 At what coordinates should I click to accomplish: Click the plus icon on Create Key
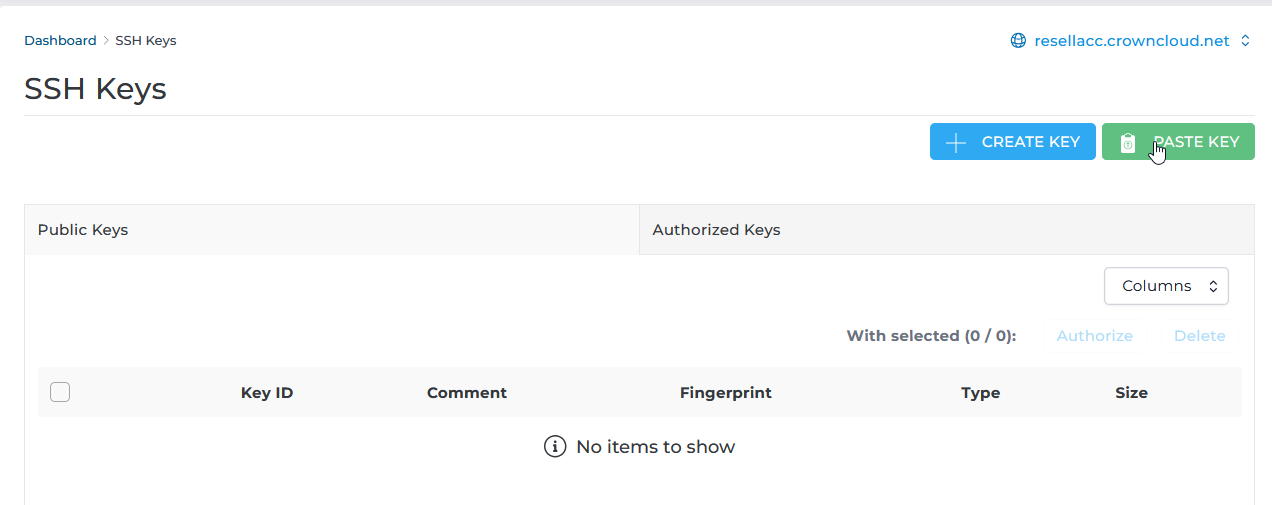[x=956, y=142]
